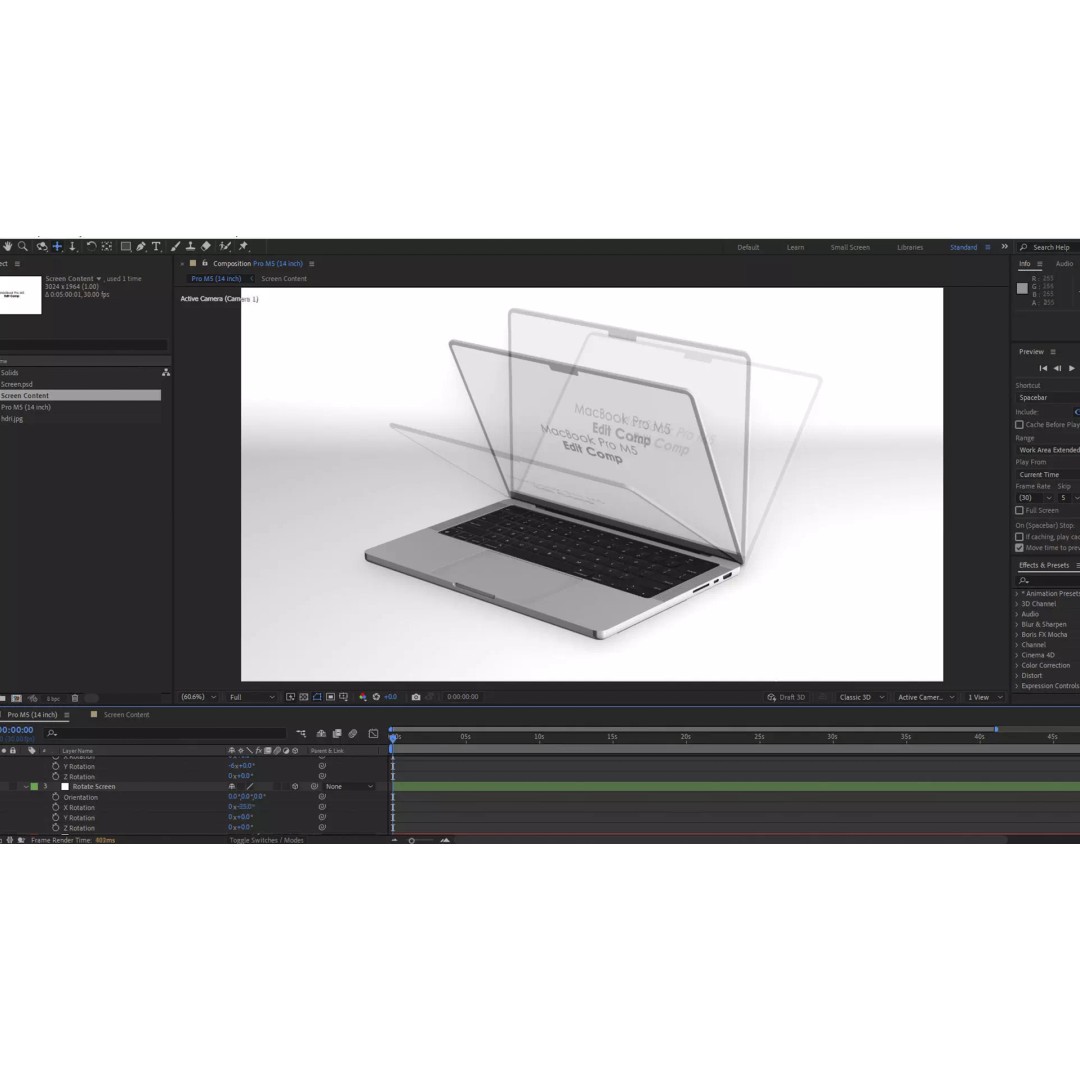Collapse the Rotate Screen layer properties
The height and width of the screenshot is (1080, 1080).
(x=26, y=787)
